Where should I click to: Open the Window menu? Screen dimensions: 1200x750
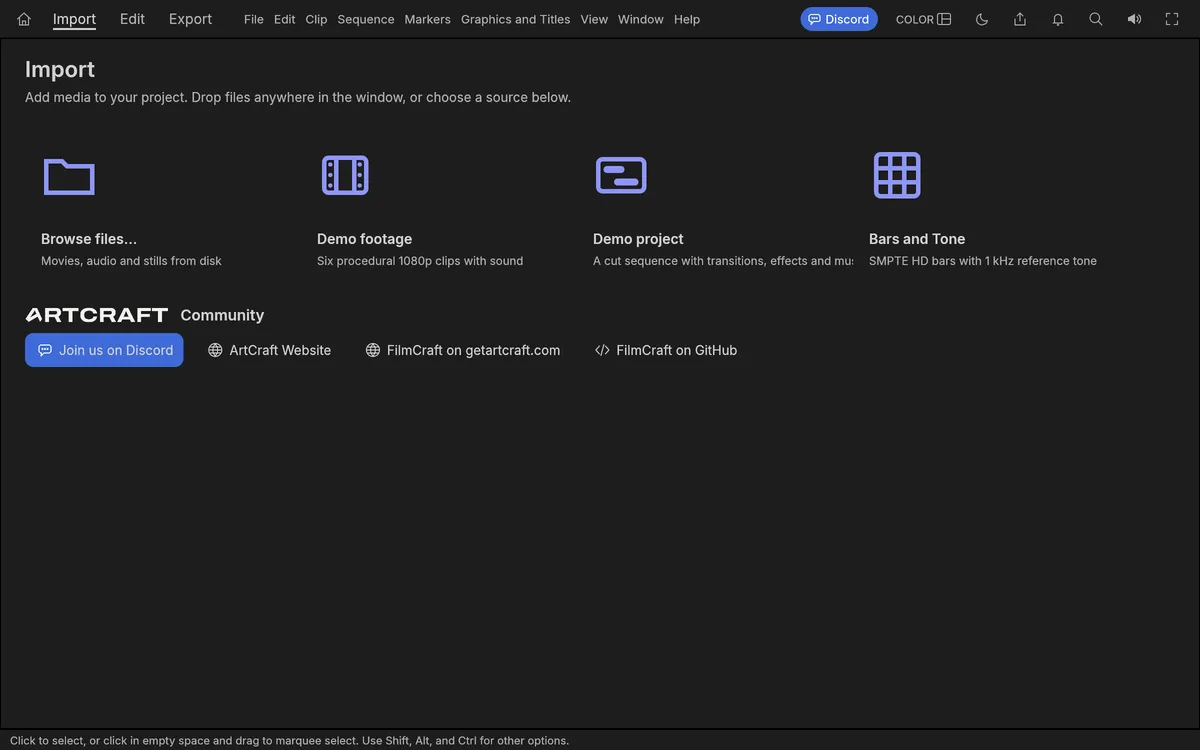pos(641,19)
